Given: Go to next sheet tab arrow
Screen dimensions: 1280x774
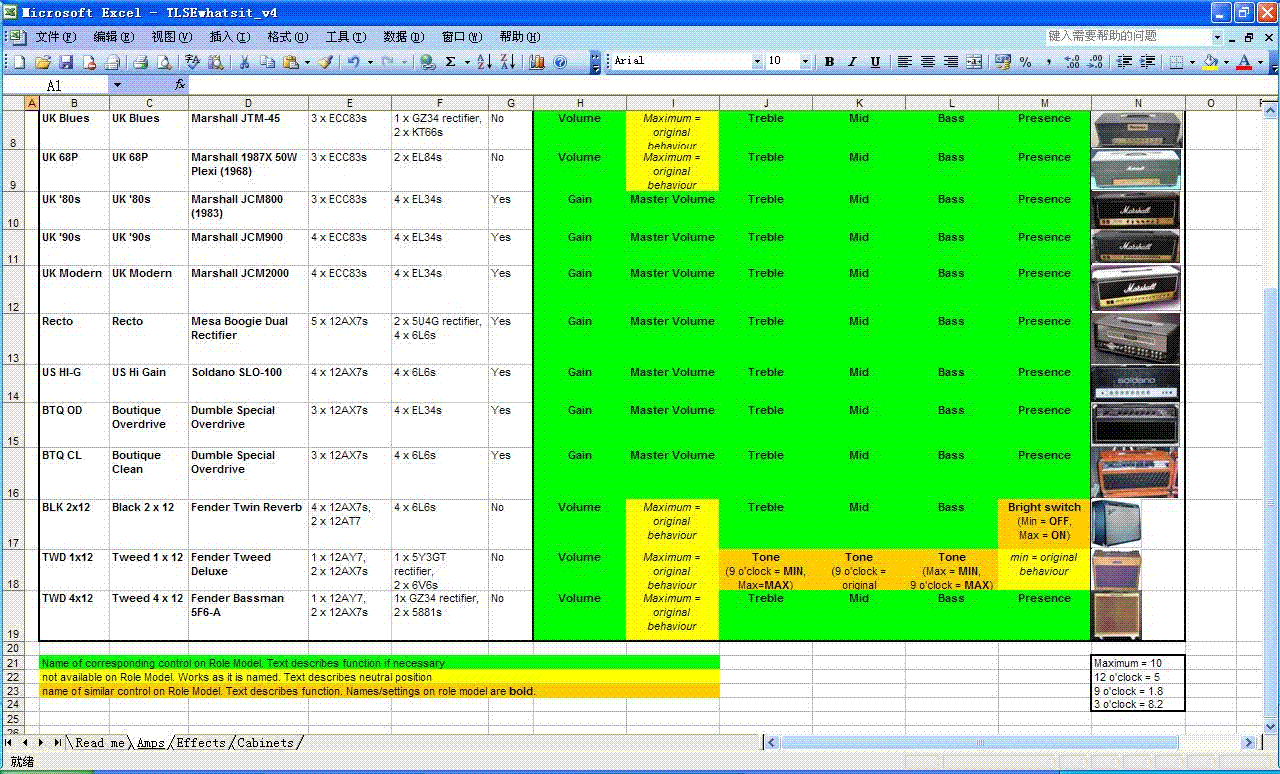Looking at the screenshot, I should tap(43, 743).
